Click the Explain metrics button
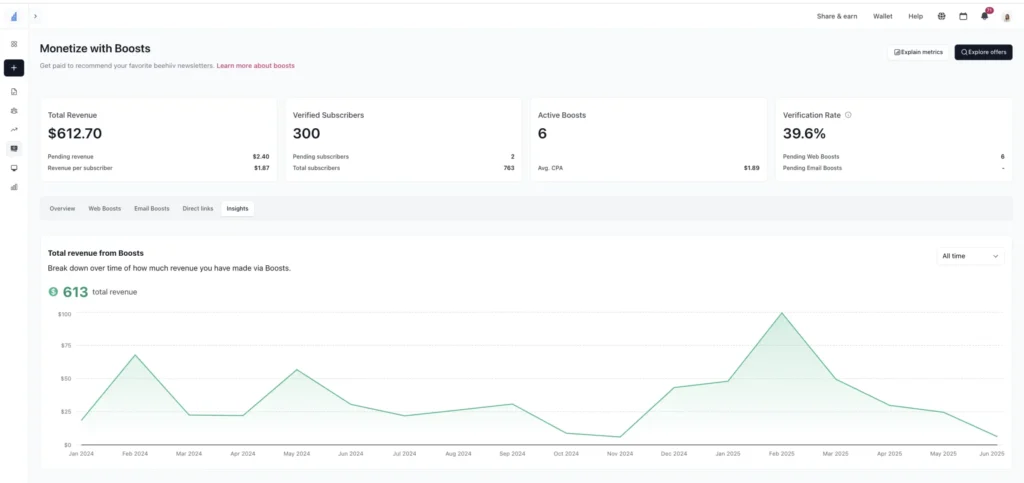 918,52
